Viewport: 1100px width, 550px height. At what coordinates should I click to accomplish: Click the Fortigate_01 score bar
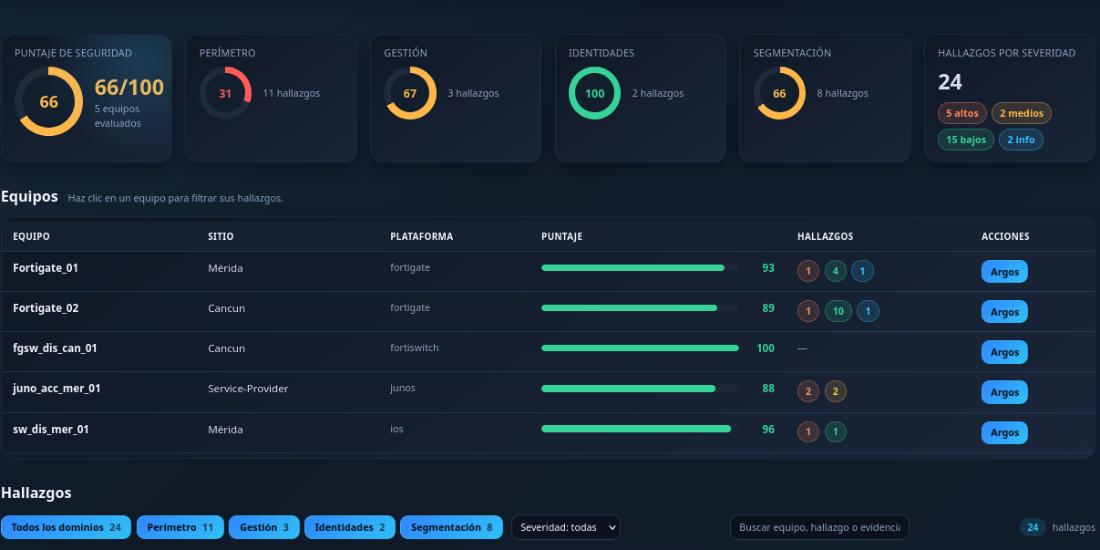point(640,268)
